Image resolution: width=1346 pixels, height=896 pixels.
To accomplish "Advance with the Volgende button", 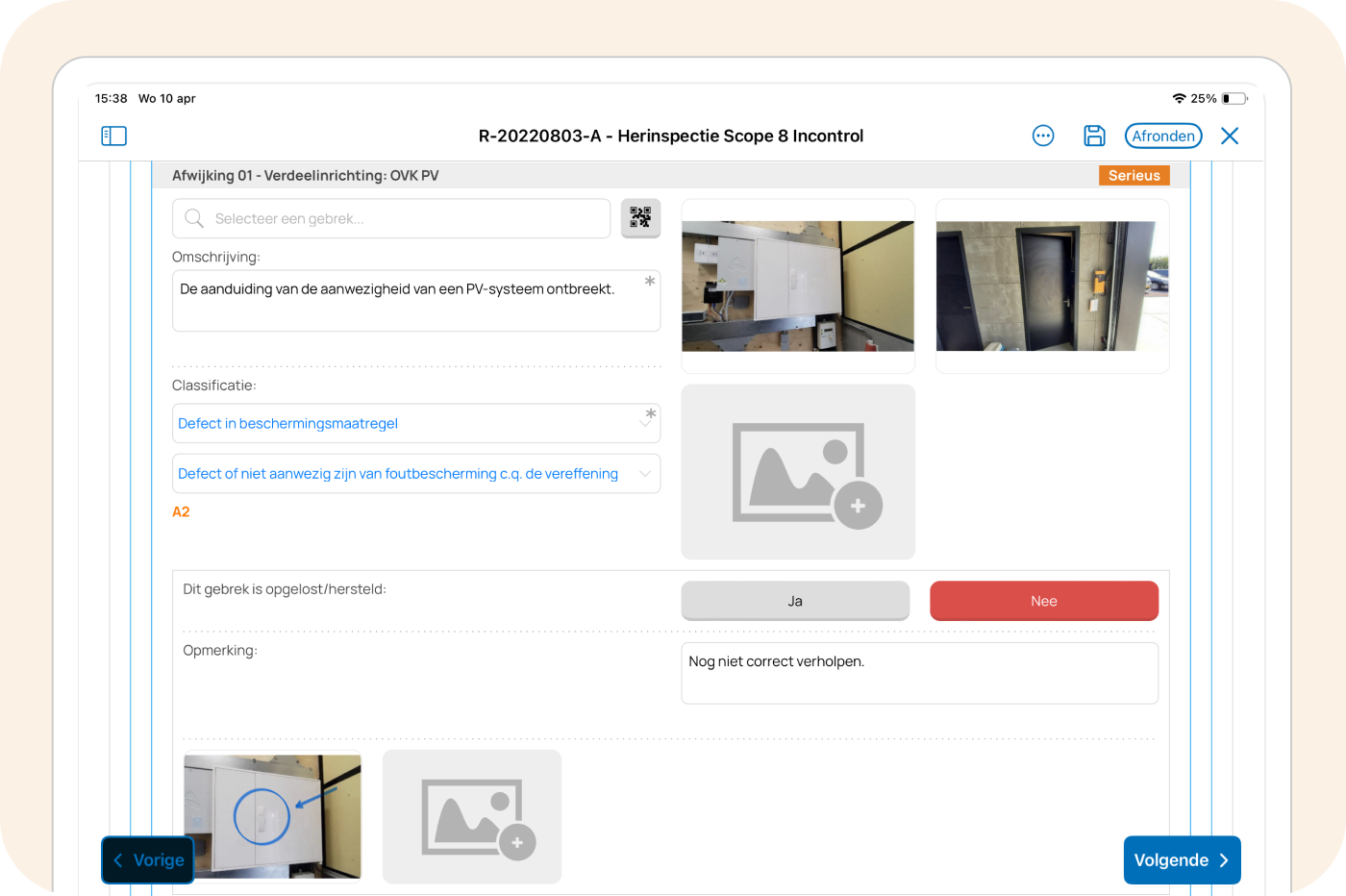I will coord(1182,859).
